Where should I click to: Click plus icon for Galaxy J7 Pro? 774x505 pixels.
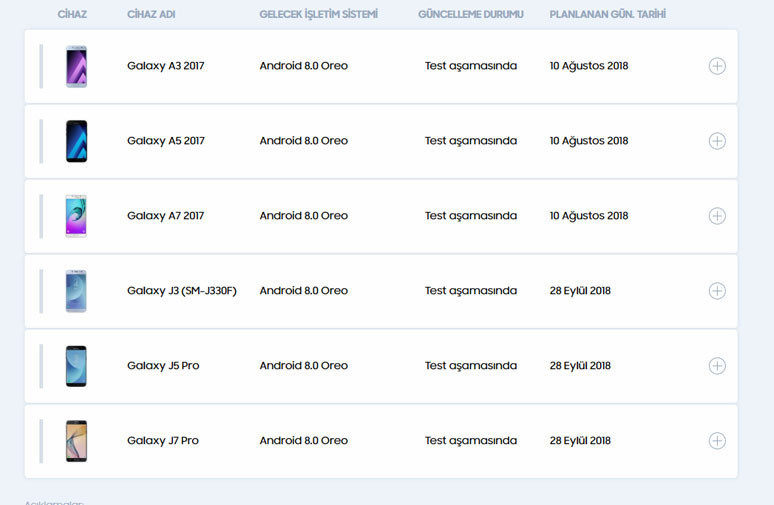tap(716, 441)
